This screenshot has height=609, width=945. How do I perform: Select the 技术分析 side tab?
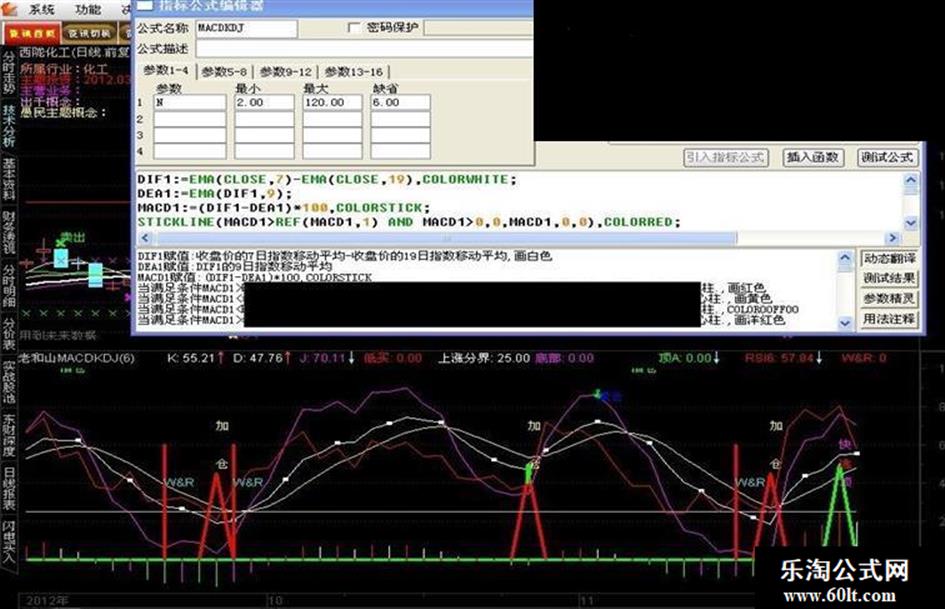pyautogui.click(x=9, y=124)
